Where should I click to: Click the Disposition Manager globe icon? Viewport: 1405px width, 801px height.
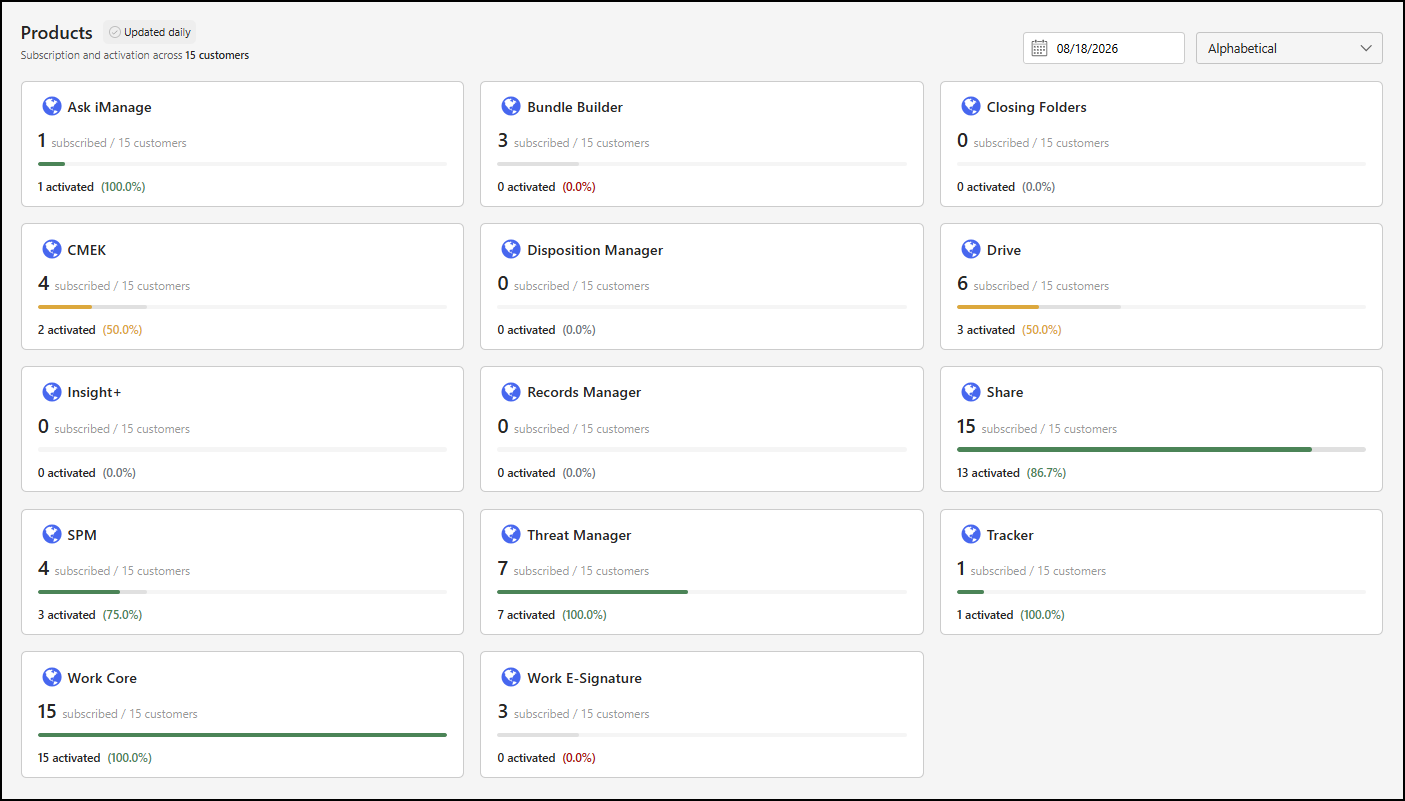(511, 249)
